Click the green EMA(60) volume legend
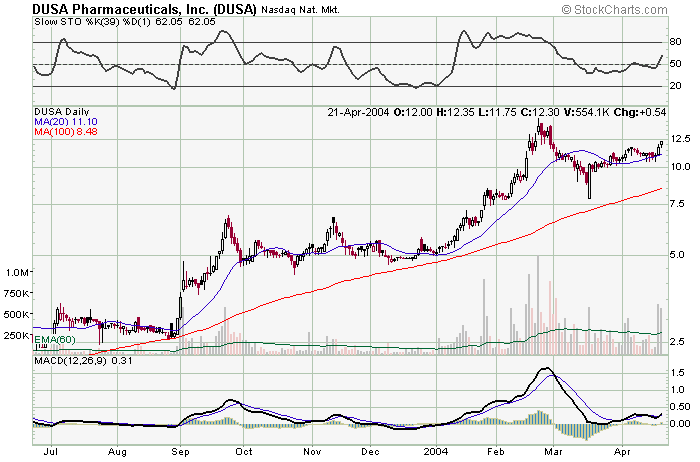The width and height of the screenshot is (700, 462). tap(55, 340)
